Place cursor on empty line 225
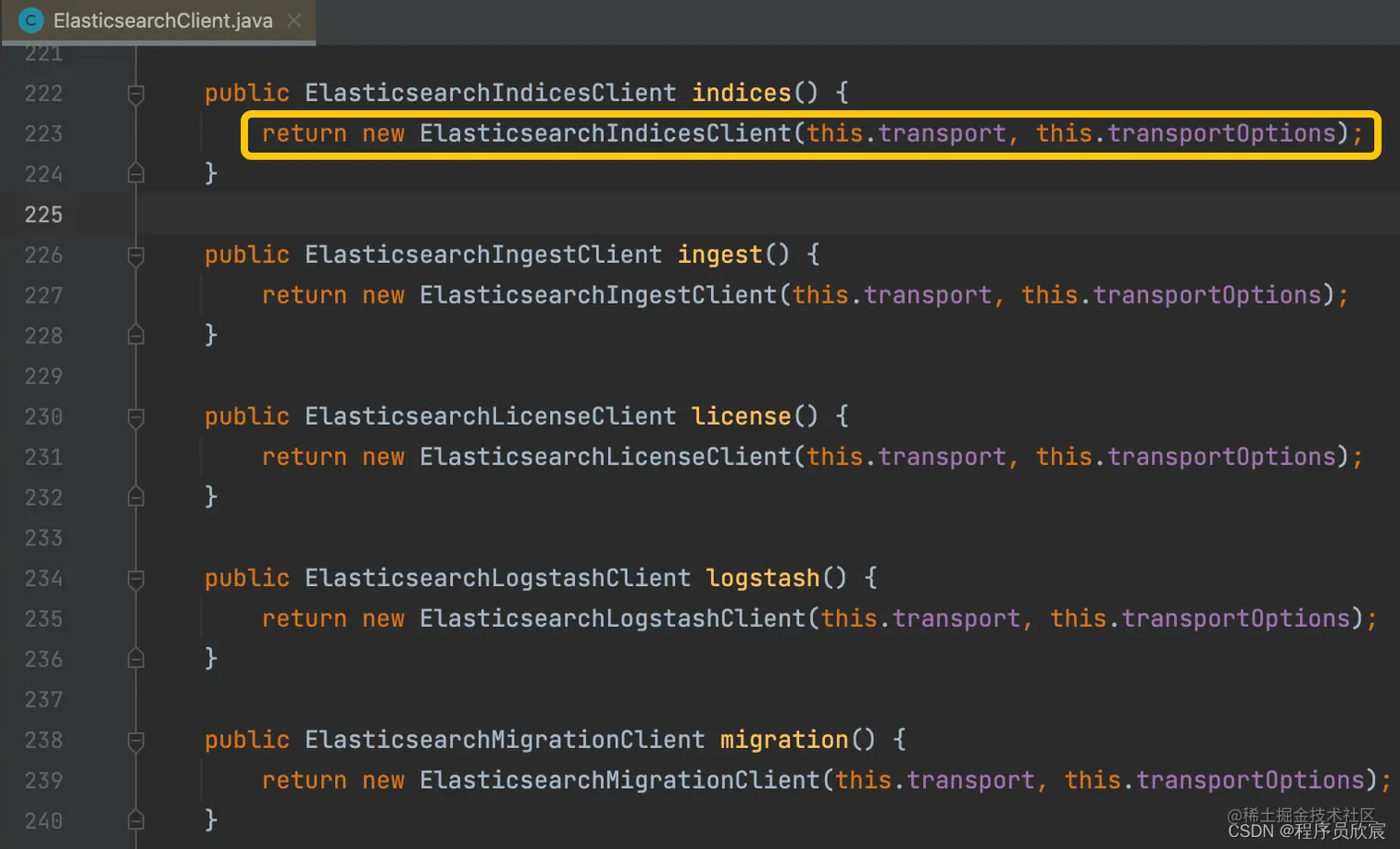1400x849 pixels. (769, 215)
